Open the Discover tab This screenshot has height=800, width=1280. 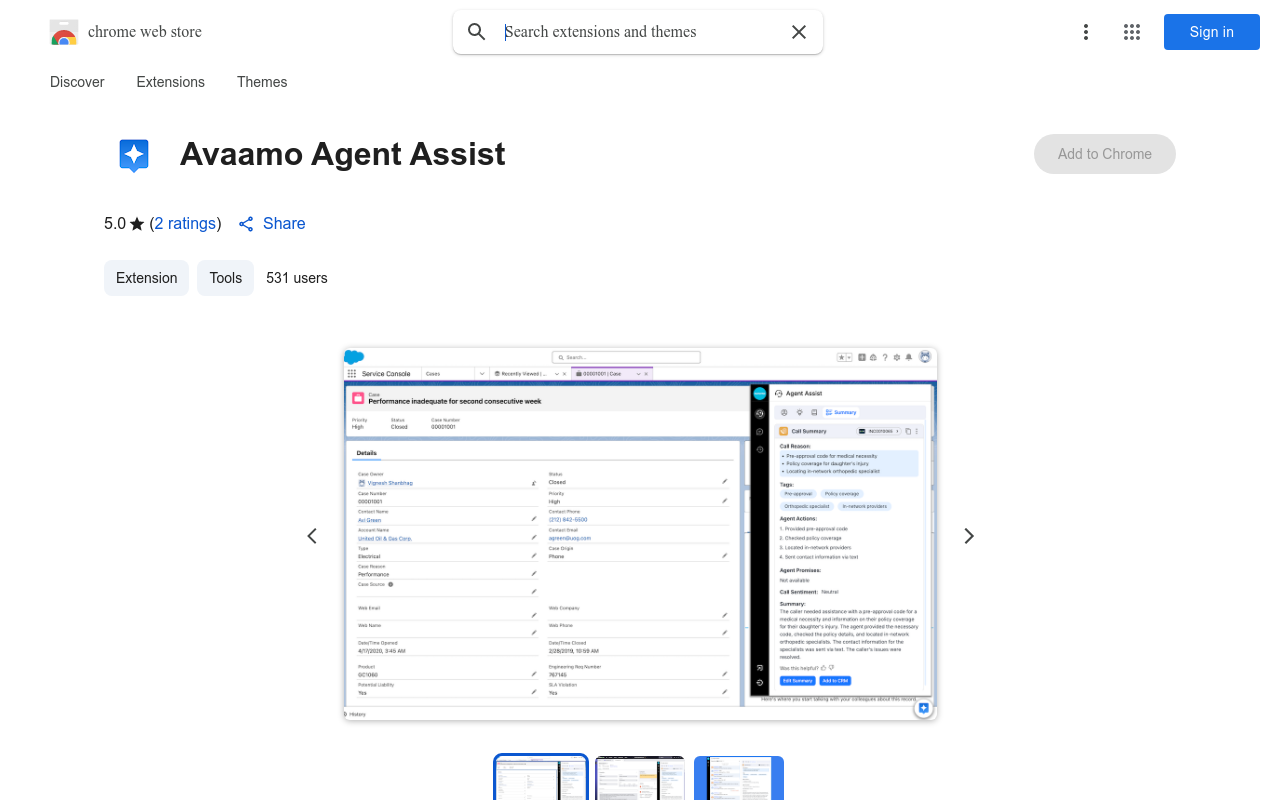[x=77, y=82]
